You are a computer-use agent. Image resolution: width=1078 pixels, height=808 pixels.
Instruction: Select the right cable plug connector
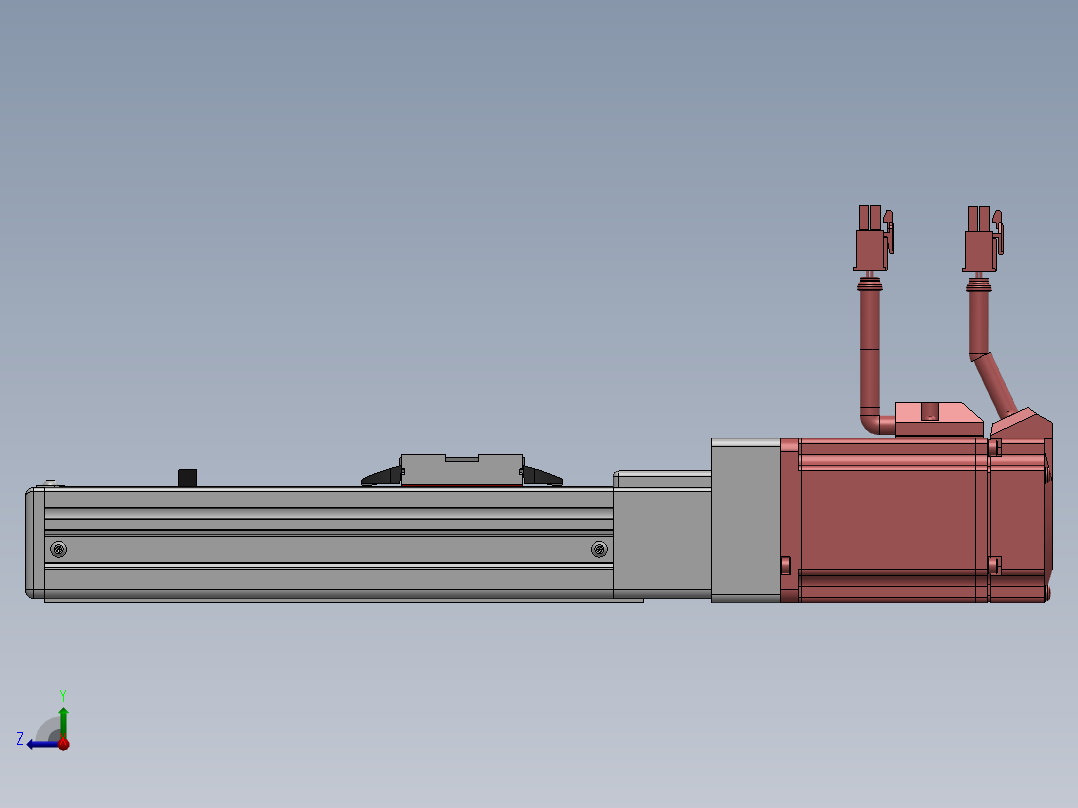981,240
